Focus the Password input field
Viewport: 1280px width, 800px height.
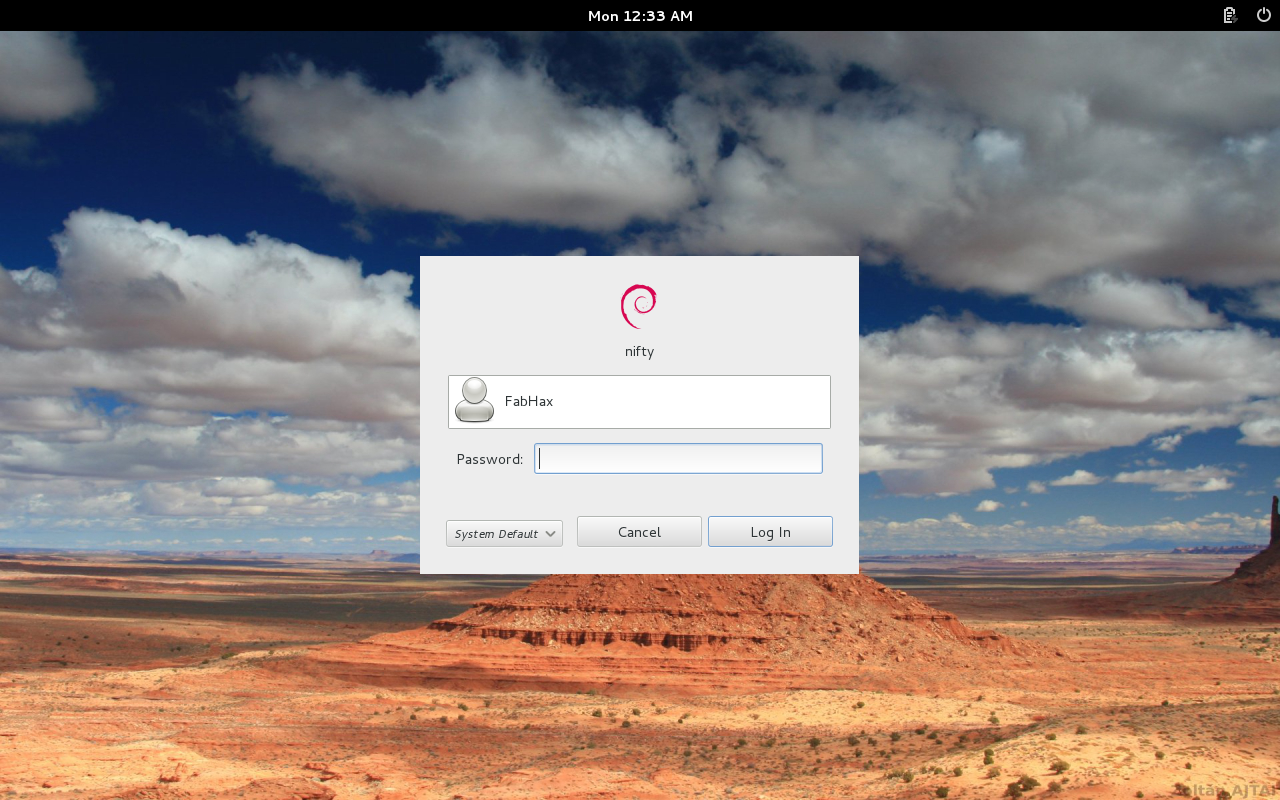[678, 459]
